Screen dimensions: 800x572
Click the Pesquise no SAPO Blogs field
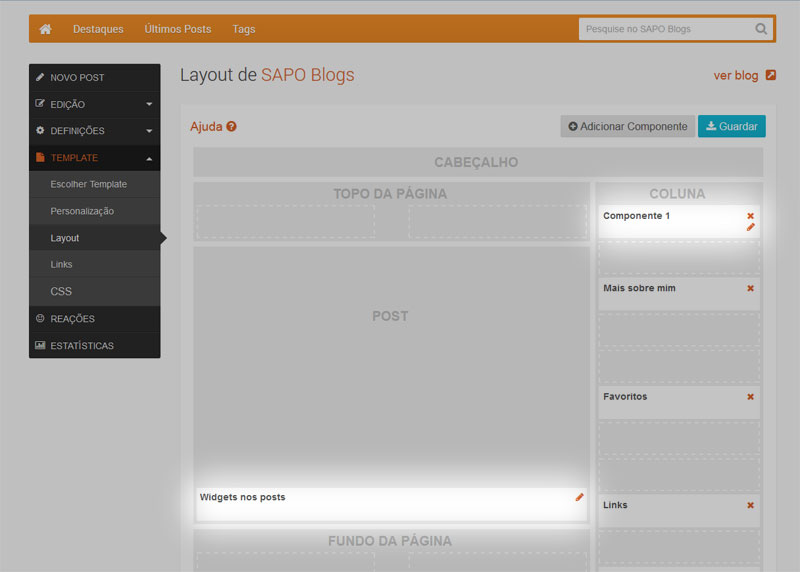point(664,29)
